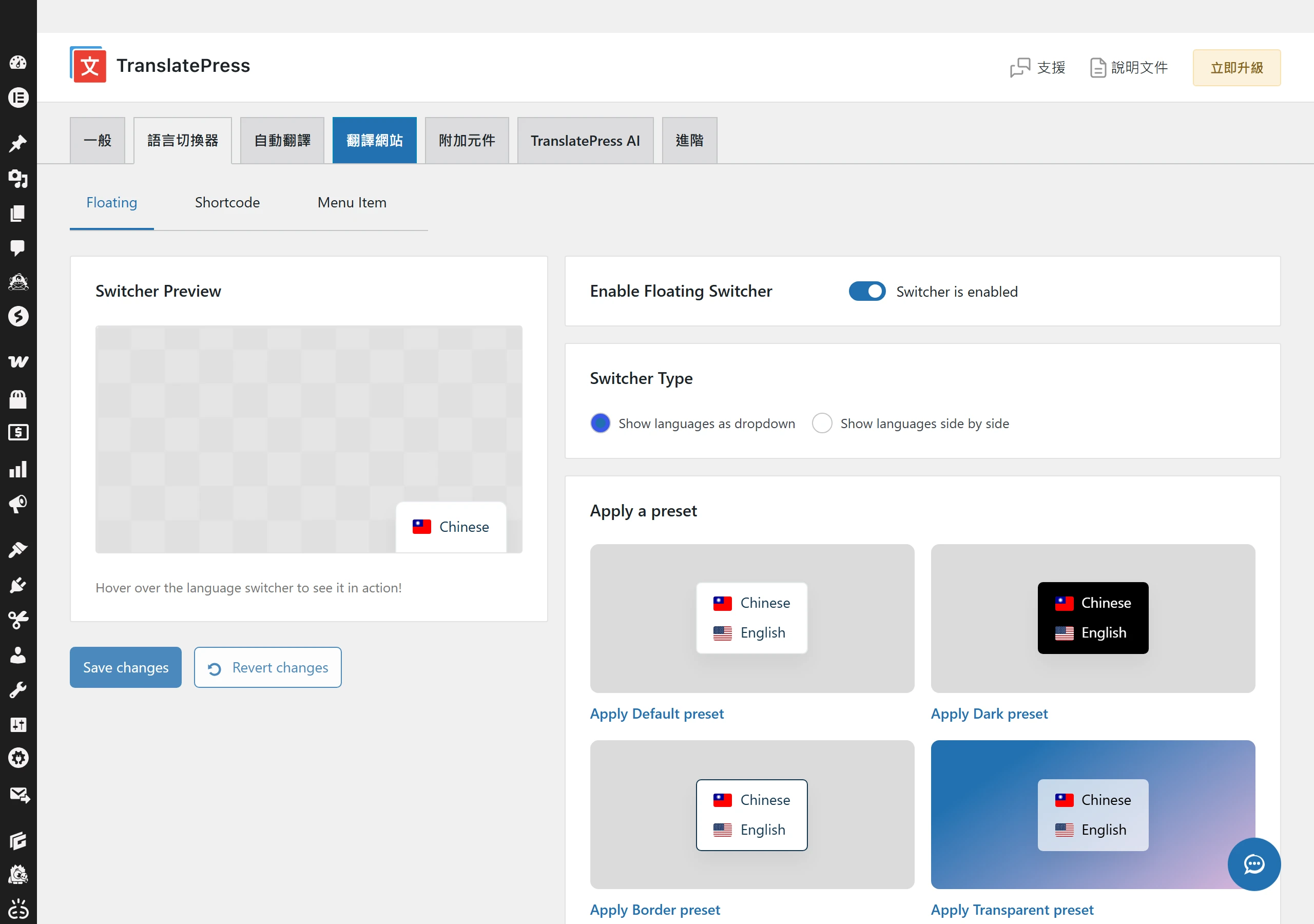Open the 附加元件 tab
The height and width of the screenshot is (924, 1314).
[467, 141]
